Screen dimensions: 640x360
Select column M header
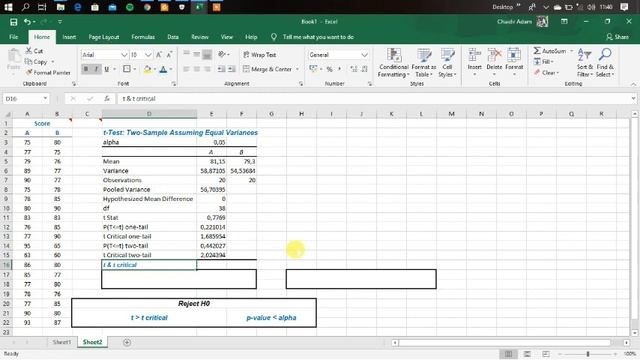451,114
